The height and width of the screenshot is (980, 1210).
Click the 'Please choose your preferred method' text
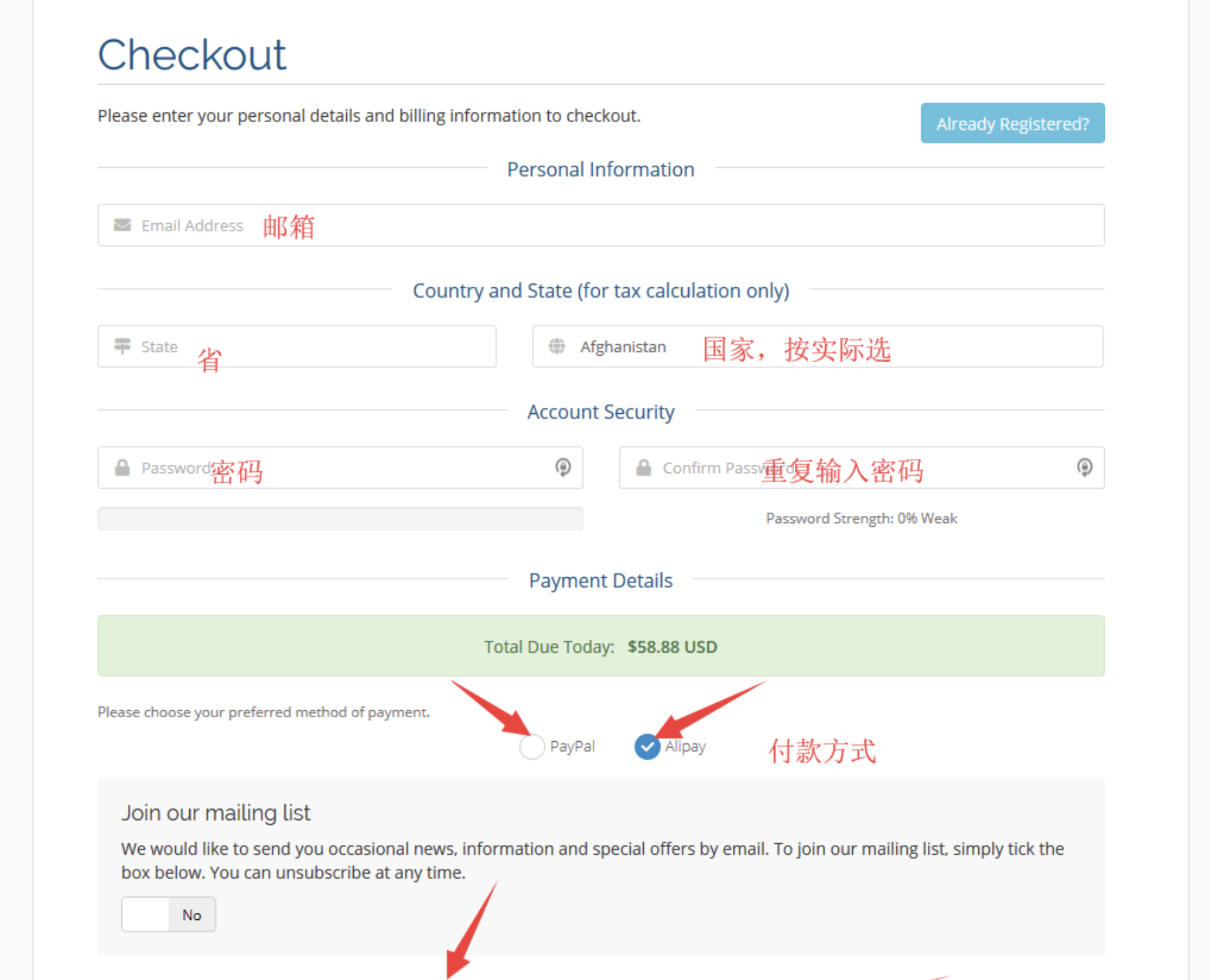point(263,712)
